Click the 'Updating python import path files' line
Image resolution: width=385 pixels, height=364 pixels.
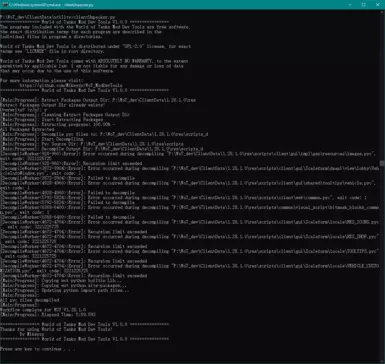pyautogui.click(x=65, y=290)
